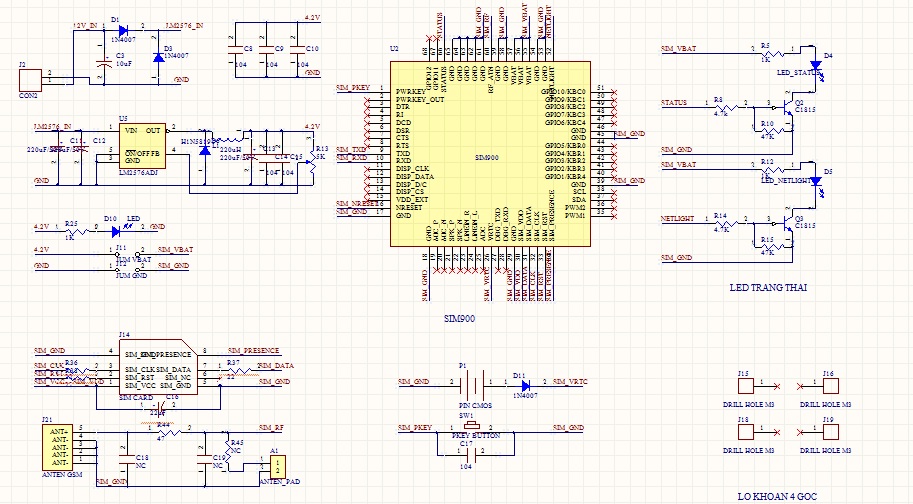This screenshot has width=913, height=504.
Task: Select the yellow SIM900 chip body U2
Action: 490,154
